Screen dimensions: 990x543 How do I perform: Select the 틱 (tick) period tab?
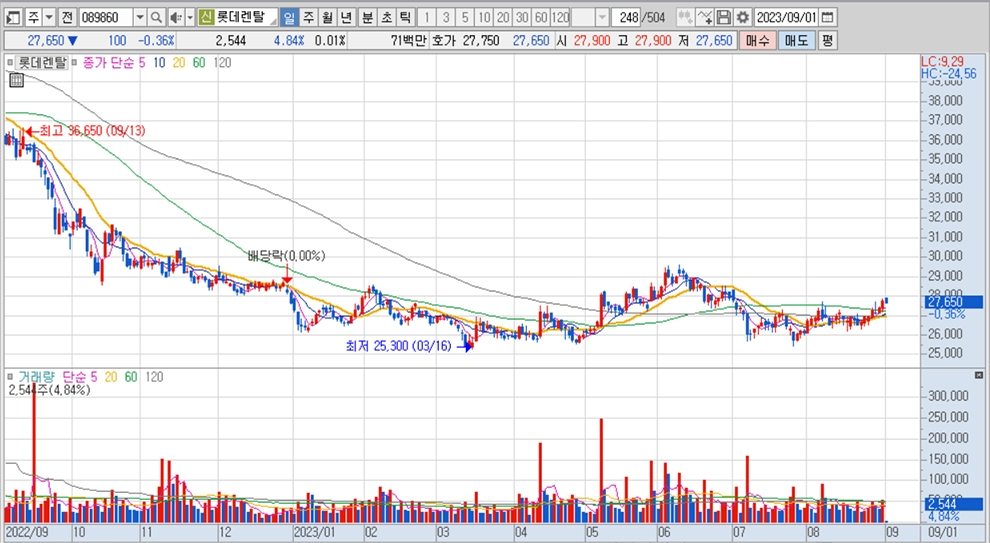click(x=404, y=18)
